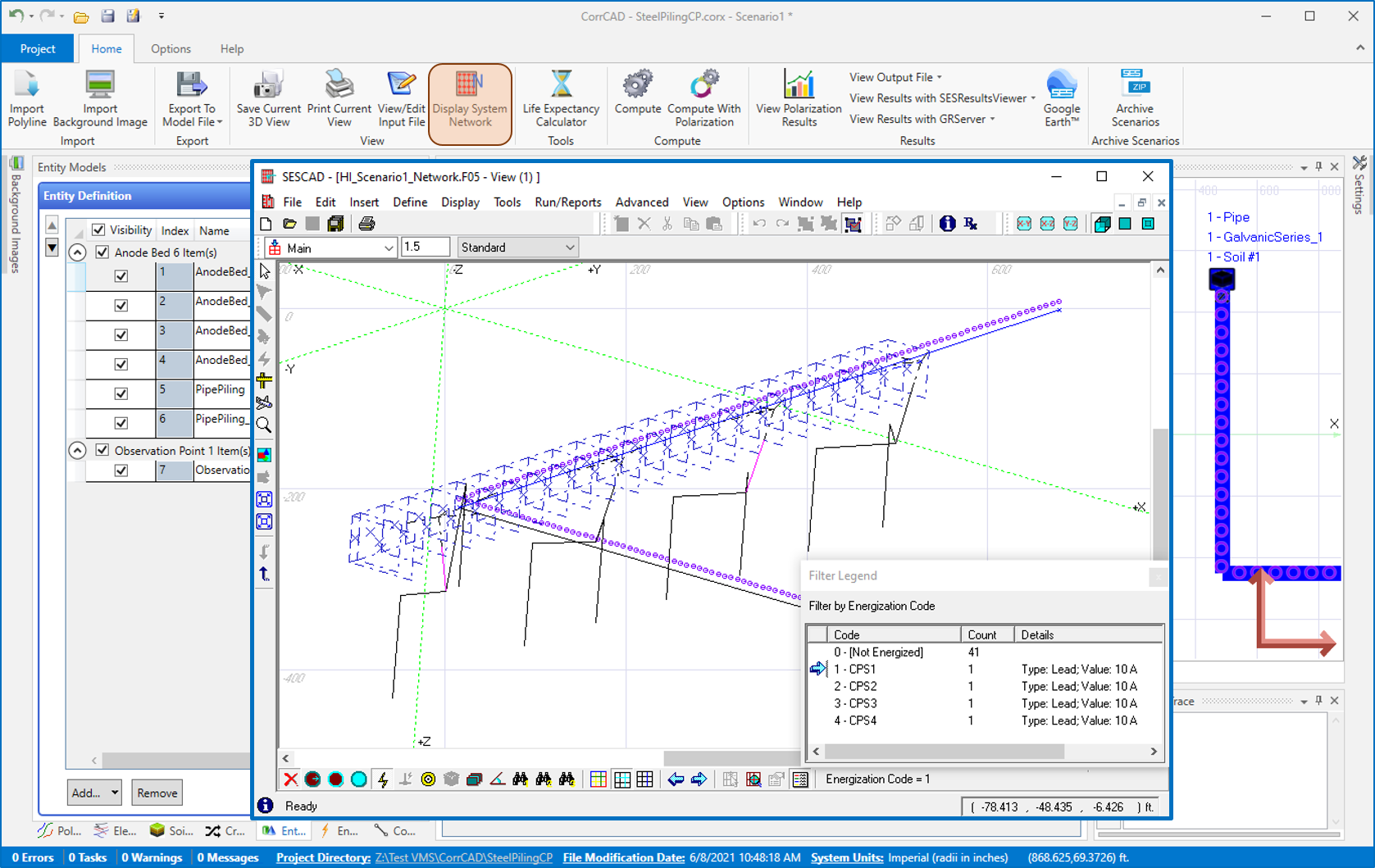Toggle Visibility header checkbox
Image resolution: width=1375 pixels, height=868 pixels.
(98, 230)
